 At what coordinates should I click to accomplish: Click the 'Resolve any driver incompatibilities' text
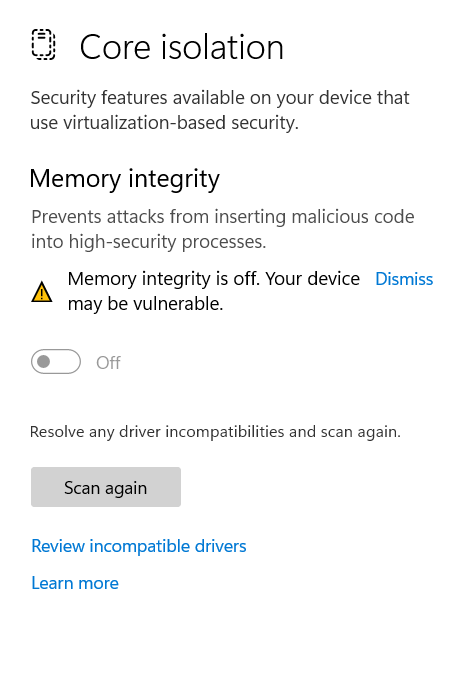point(215,432)
